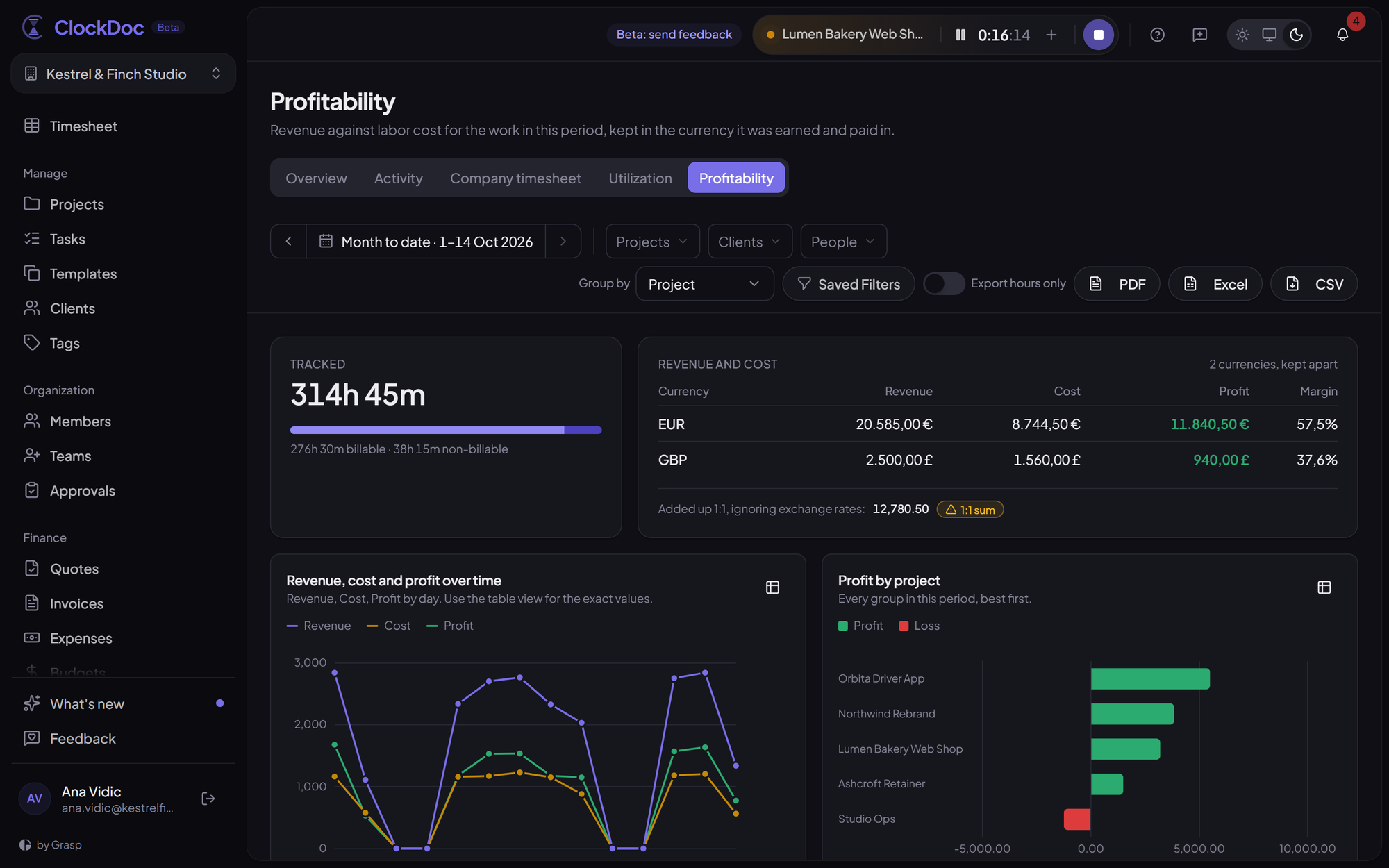
Task: Open Saved Filters
Action: tap(848, 284)
